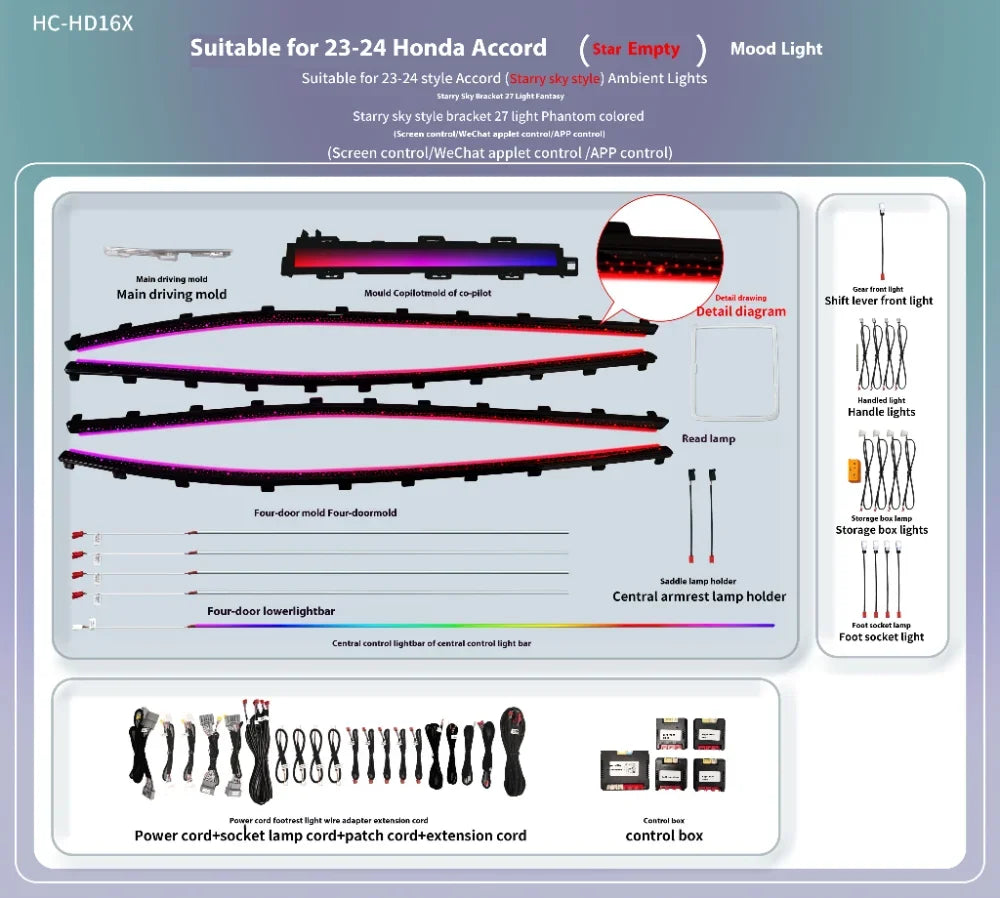Select the foot socket light cables
The image size is (1000, 898).
[x=881, y=581]
